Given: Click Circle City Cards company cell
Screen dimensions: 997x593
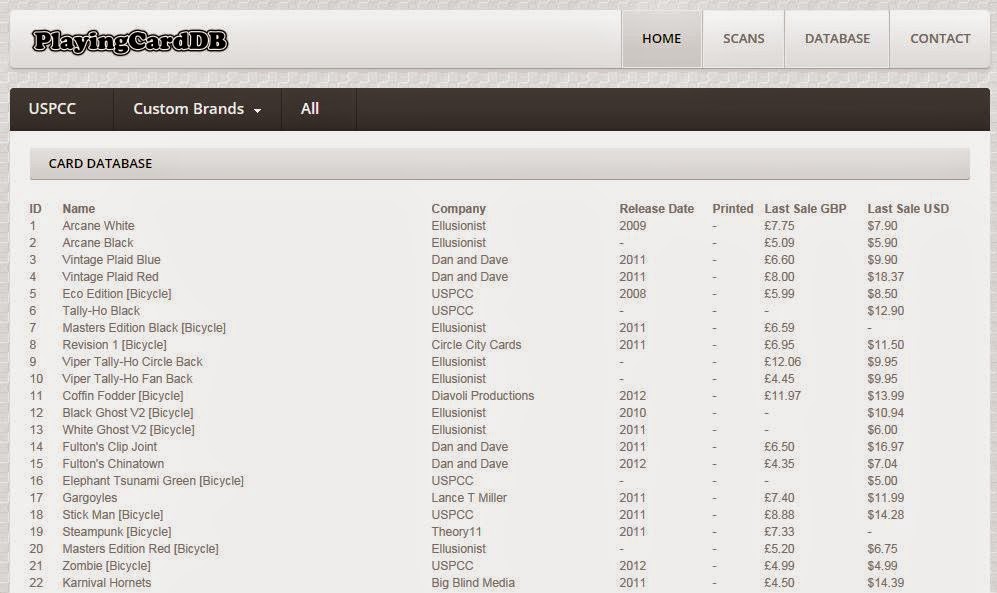Looking at the screenshot, I should 476,344.
